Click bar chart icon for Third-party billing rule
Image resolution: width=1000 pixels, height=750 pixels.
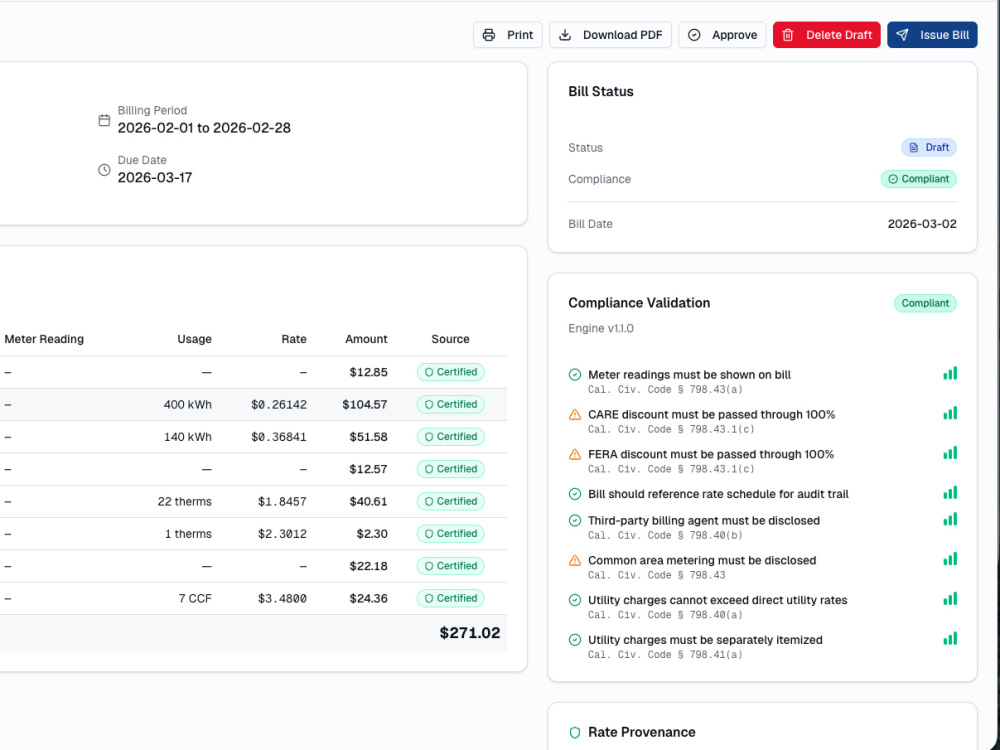pyautogui.click(x=950, y=519)
